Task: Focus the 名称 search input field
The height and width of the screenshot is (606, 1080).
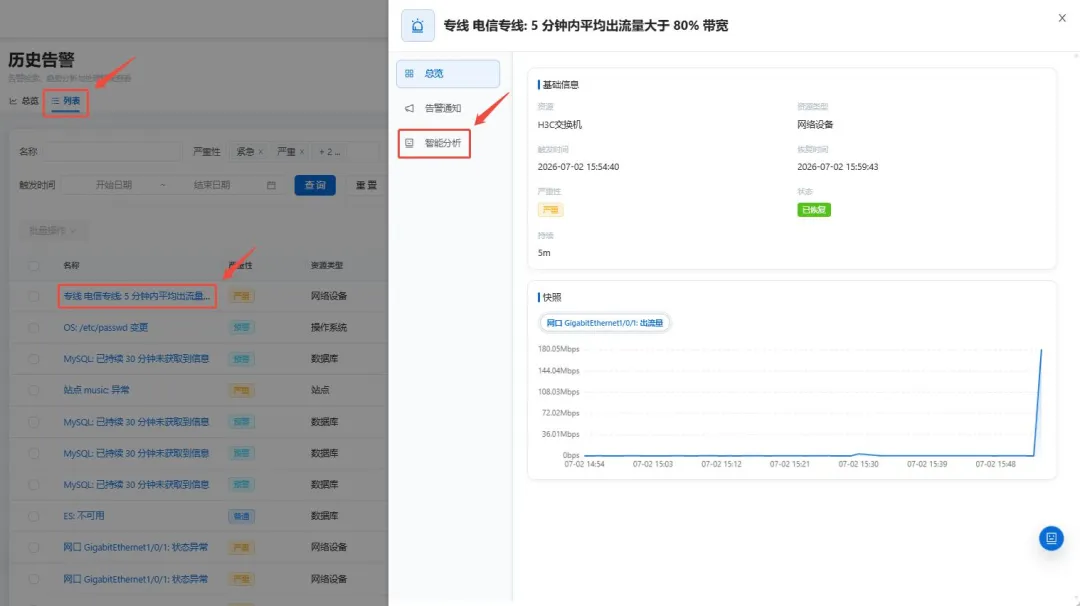Action: pyautogui.click(x=112, y=152)
